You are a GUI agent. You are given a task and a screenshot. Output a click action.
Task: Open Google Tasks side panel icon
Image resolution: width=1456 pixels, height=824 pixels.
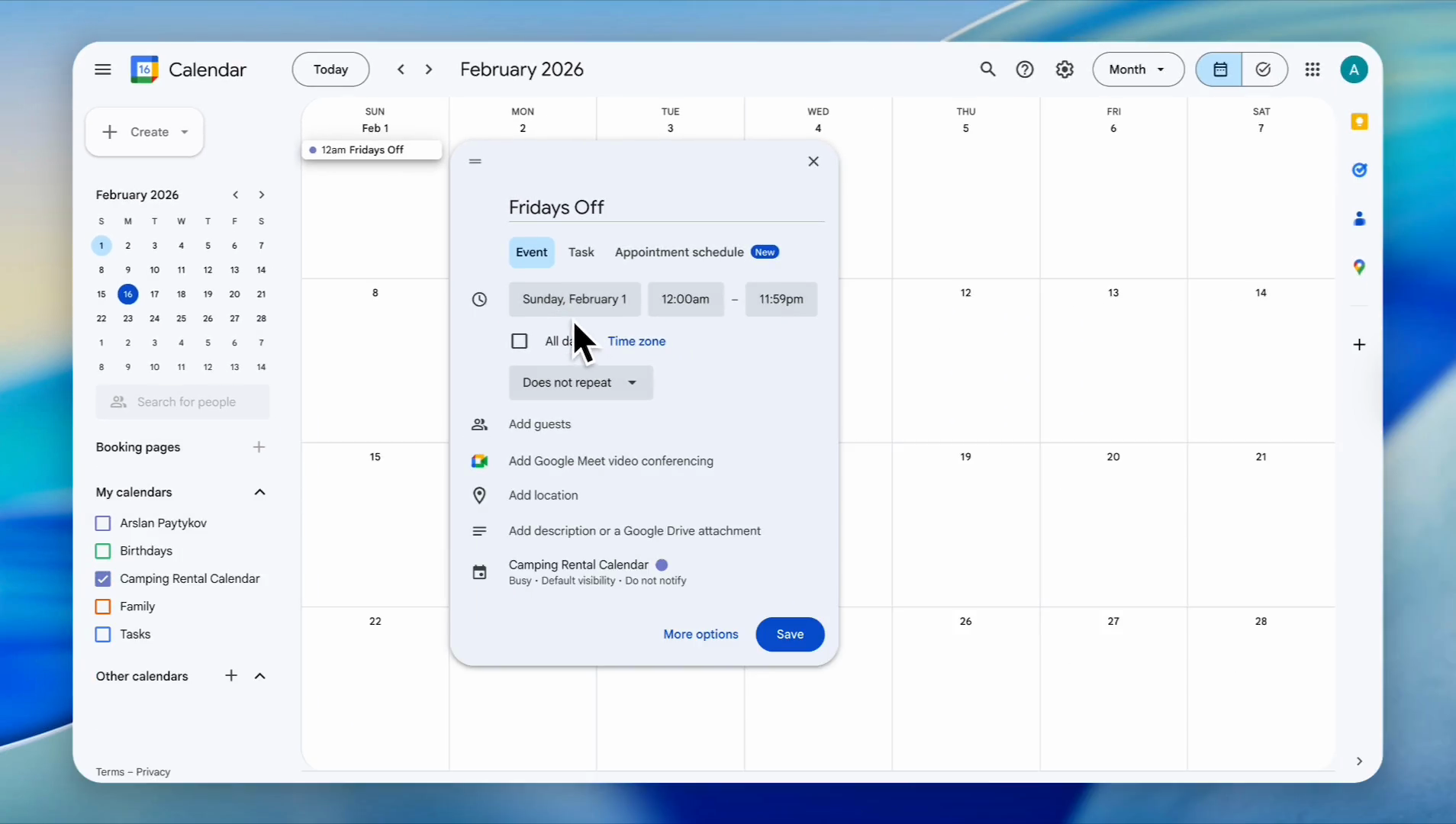[1359, 170]
